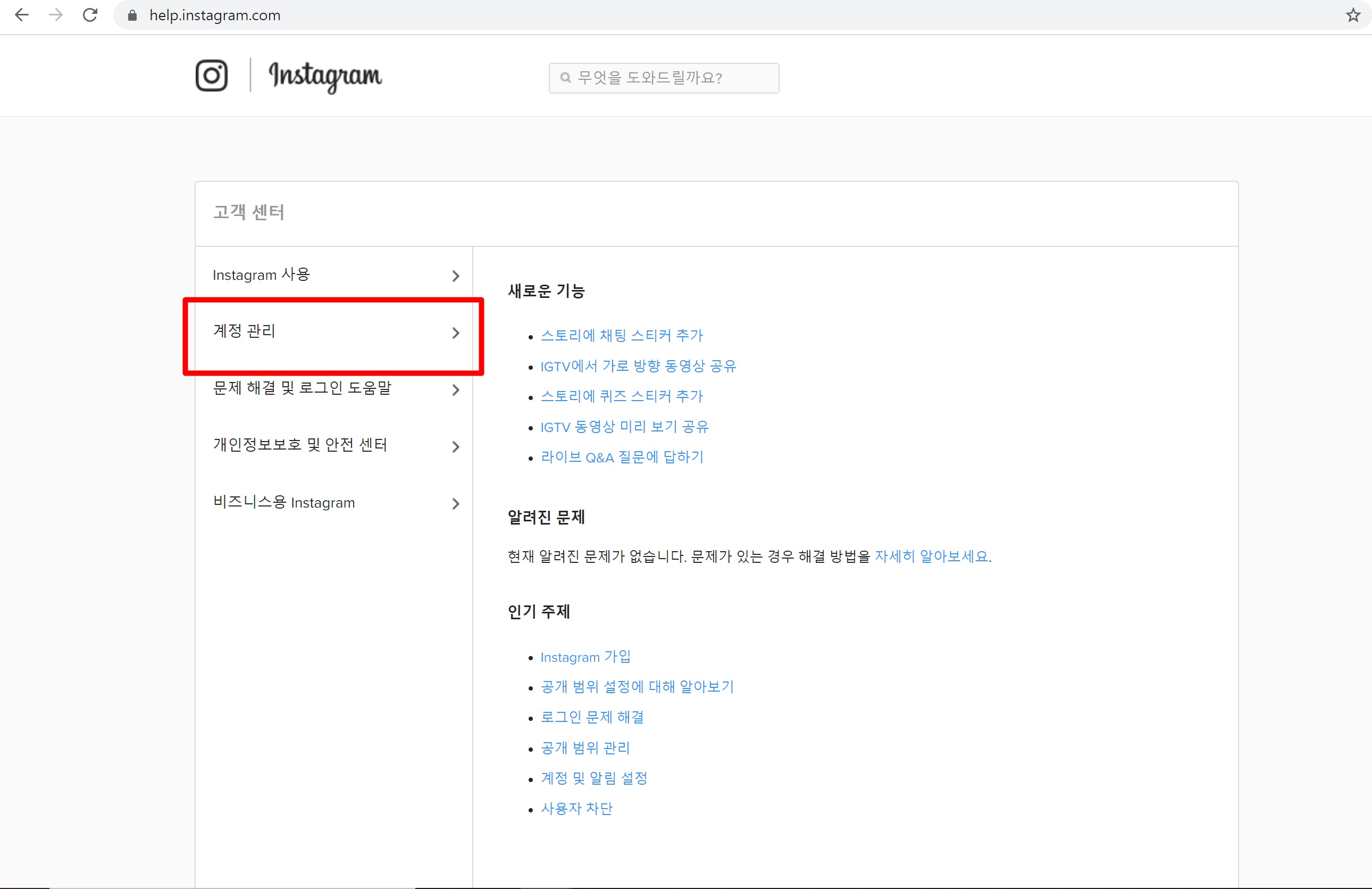Open 개인정보보호 및 안전 센터
The width and height of the screenshot is (1372, 889).
334,445
